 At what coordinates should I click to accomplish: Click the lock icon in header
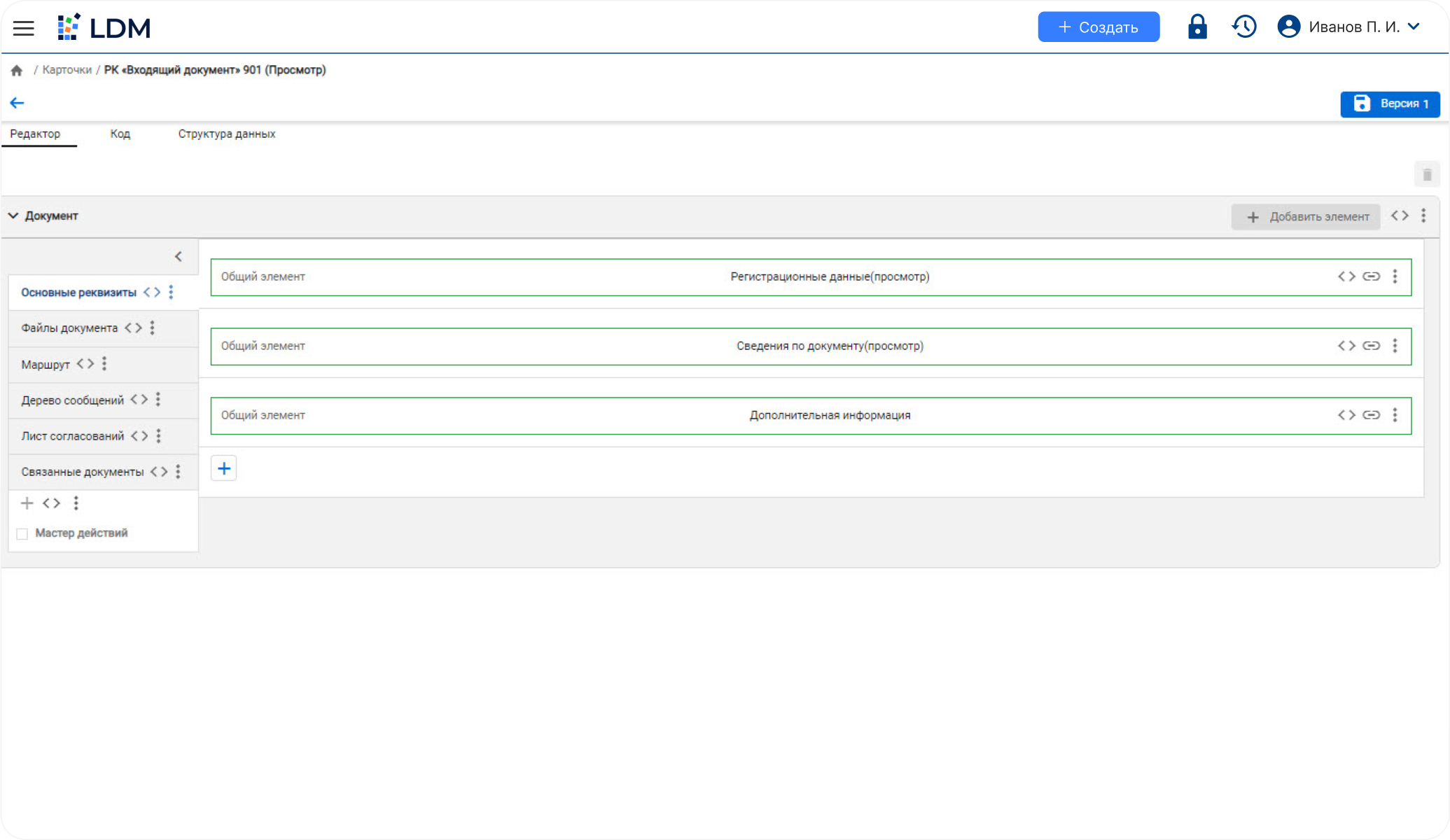click(x=1197, y=27)
